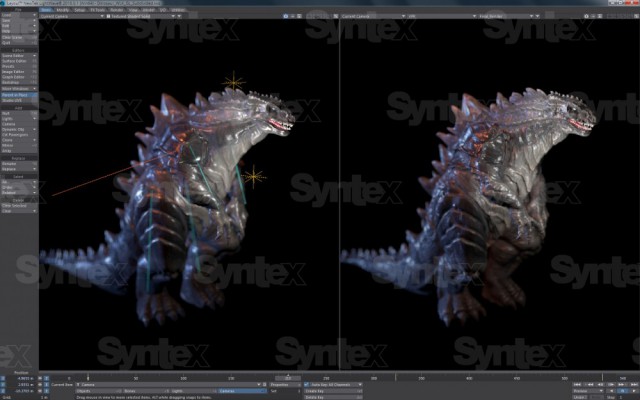The height and width of the screenshot is (400, 640).
Task: Click the Array button
Action: point(19,151)
